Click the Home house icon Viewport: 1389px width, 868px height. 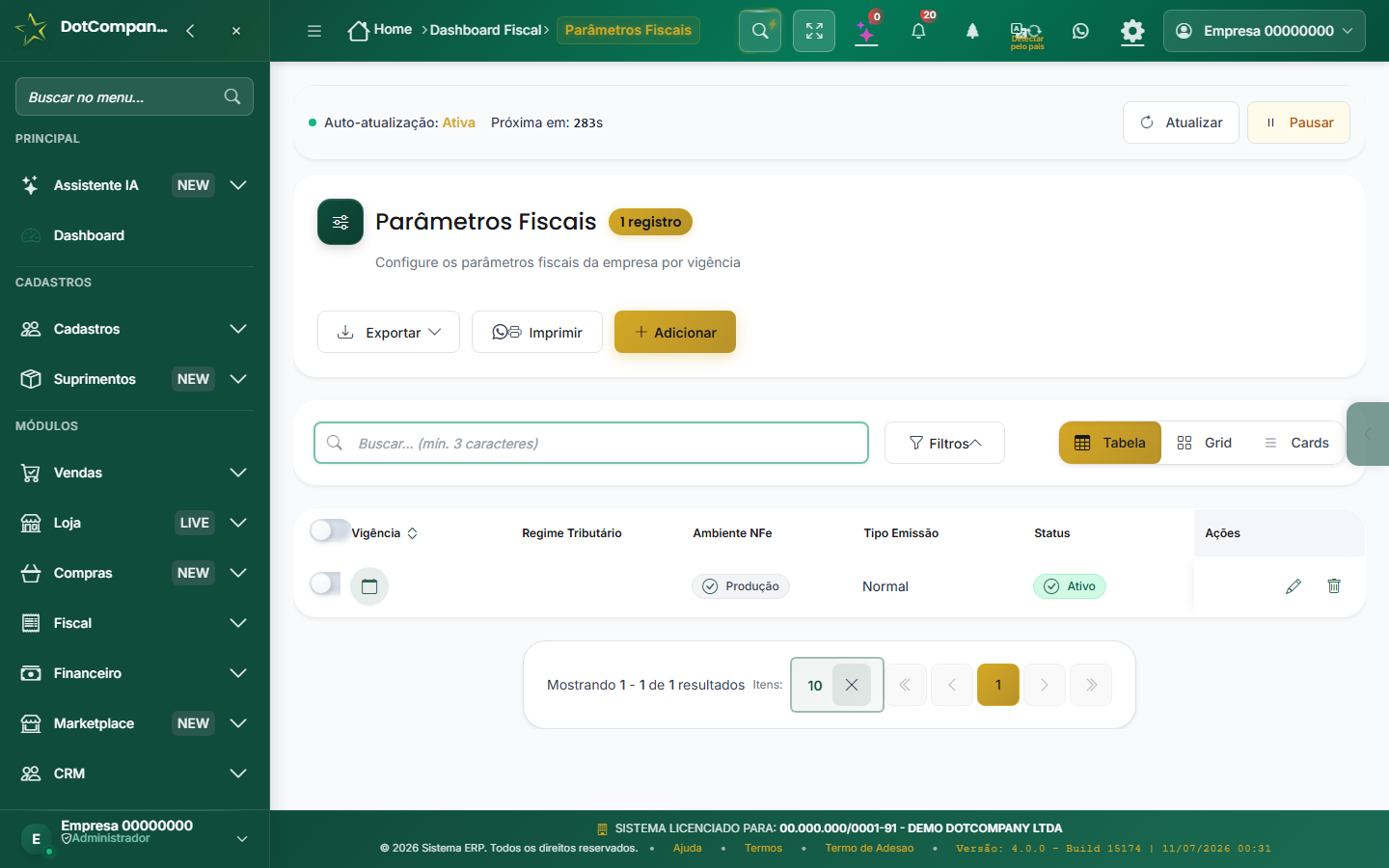click(358, 31)
